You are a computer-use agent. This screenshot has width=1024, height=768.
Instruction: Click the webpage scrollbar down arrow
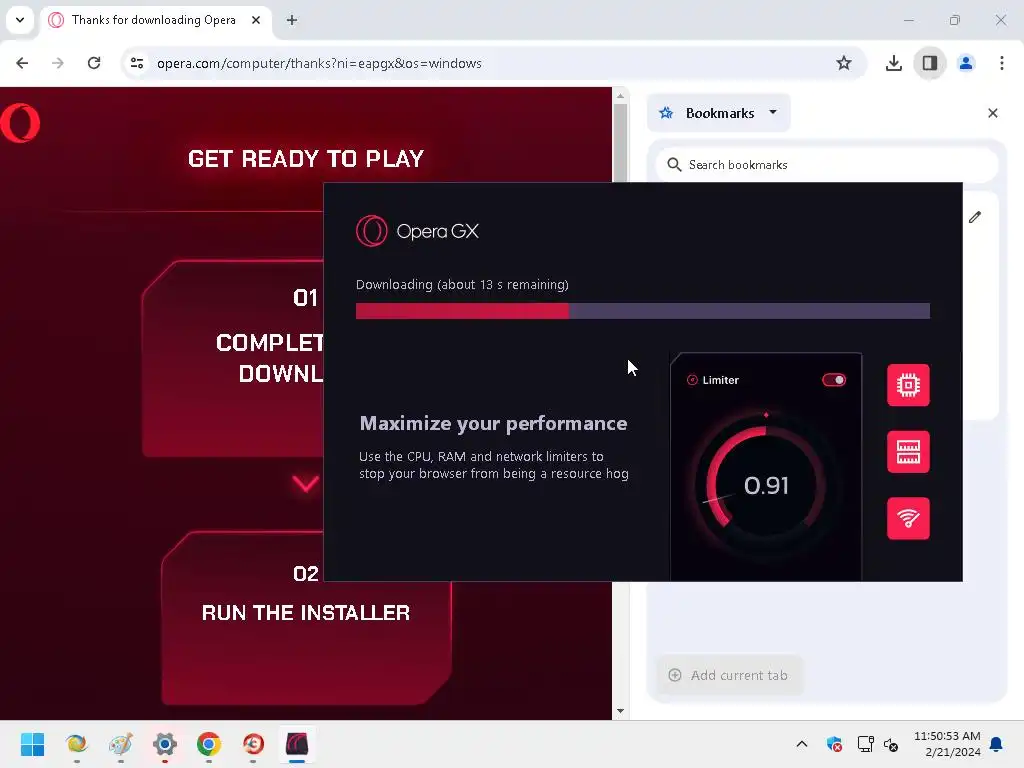point(620,711)
